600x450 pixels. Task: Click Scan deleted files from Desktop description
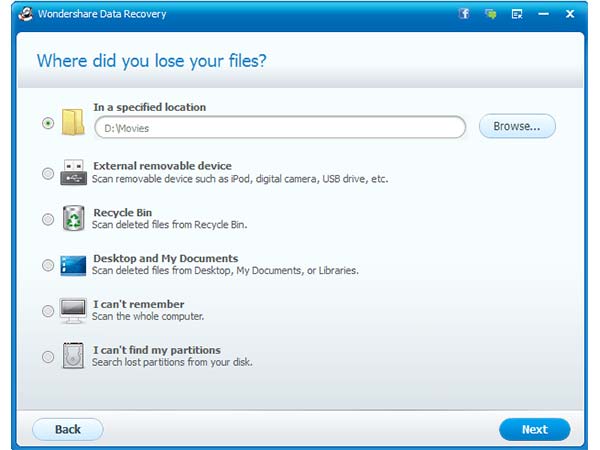pyautogui.click(x=225, y=271)
